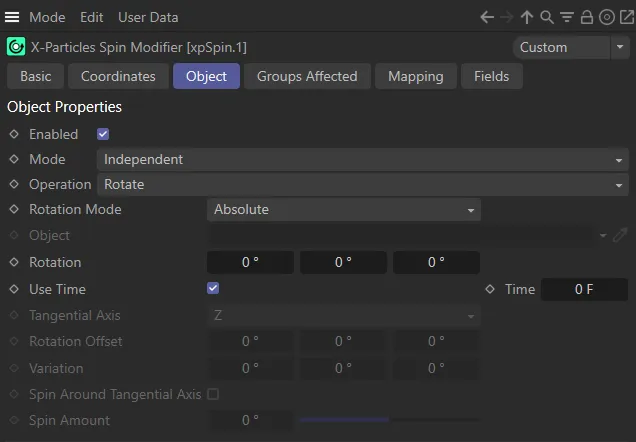The height and width of the screenshot is (442, 636).
Task: Switch to the Groups Affected tab
Action: click(307, 76)
